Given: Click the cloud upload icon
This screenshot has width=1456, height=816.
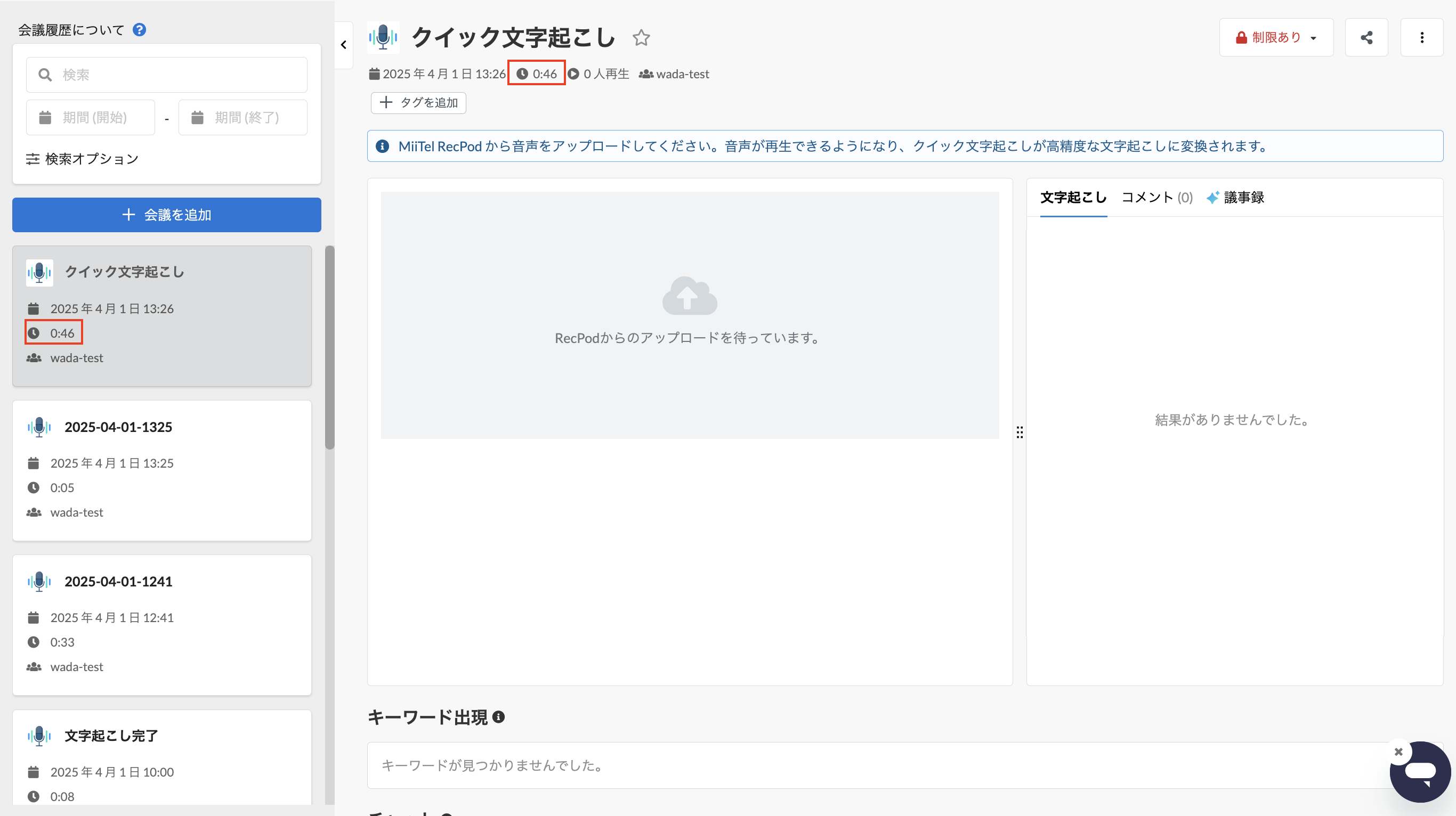Looking at the screenshot, I should 690,295.
